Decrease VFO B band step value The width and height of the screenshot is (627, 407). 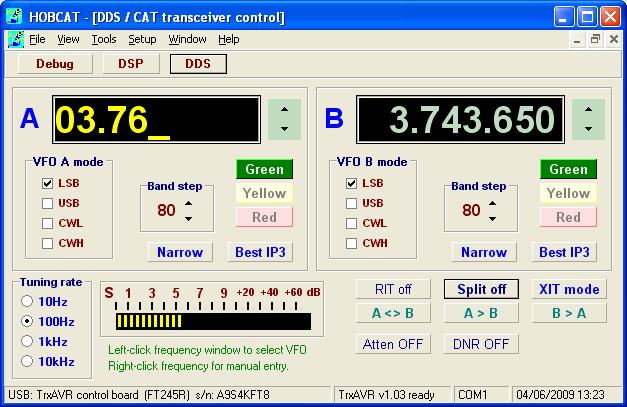click(492, 218)
